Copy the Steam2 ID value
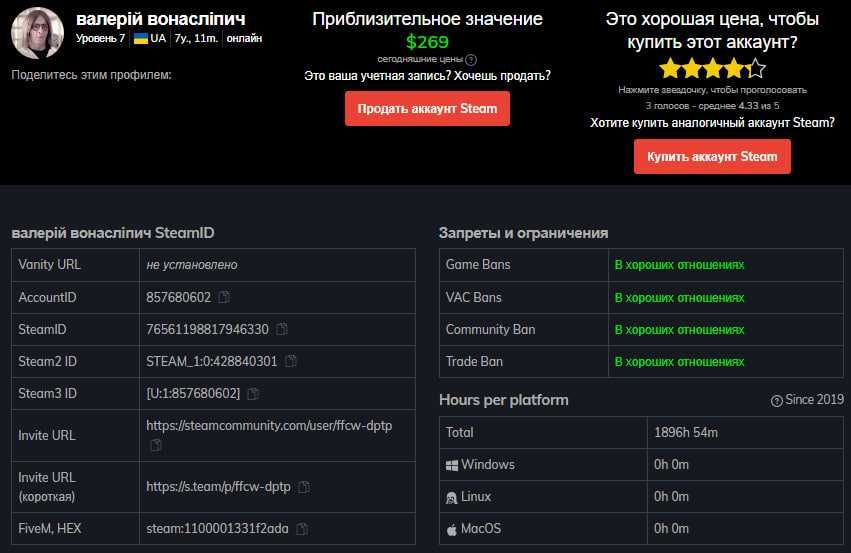This screenshot has width=851, height=553. tap(291, 361)
